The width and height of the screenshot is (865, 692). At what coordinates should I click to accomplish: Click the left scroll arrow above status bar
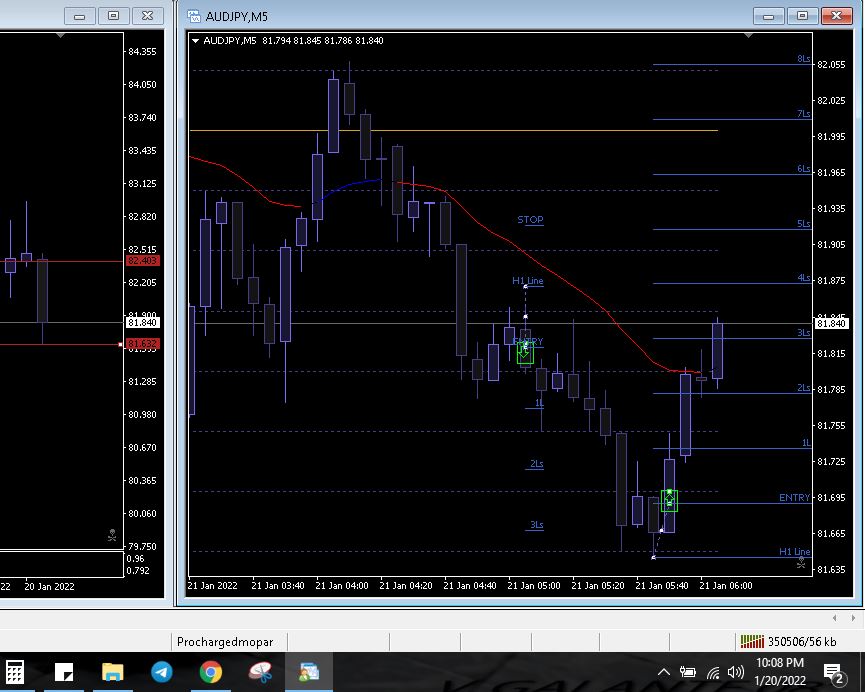click(835, 618)
